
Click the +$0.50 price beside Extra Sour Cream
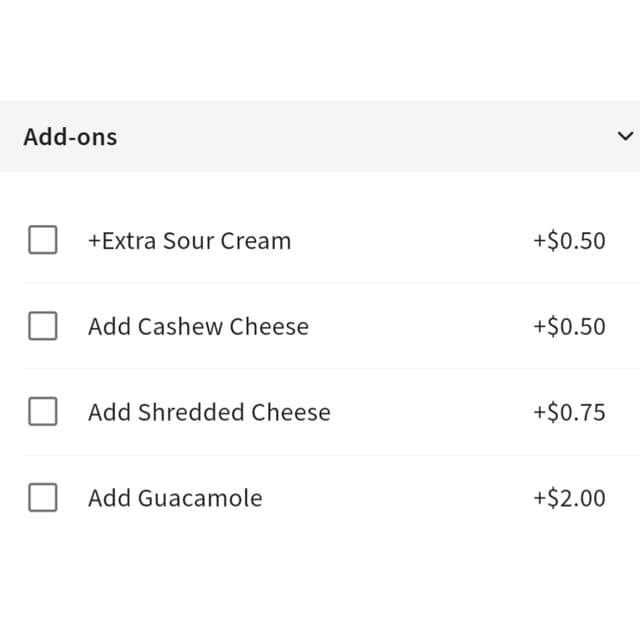pyautogui.click(x=569, y=241)
